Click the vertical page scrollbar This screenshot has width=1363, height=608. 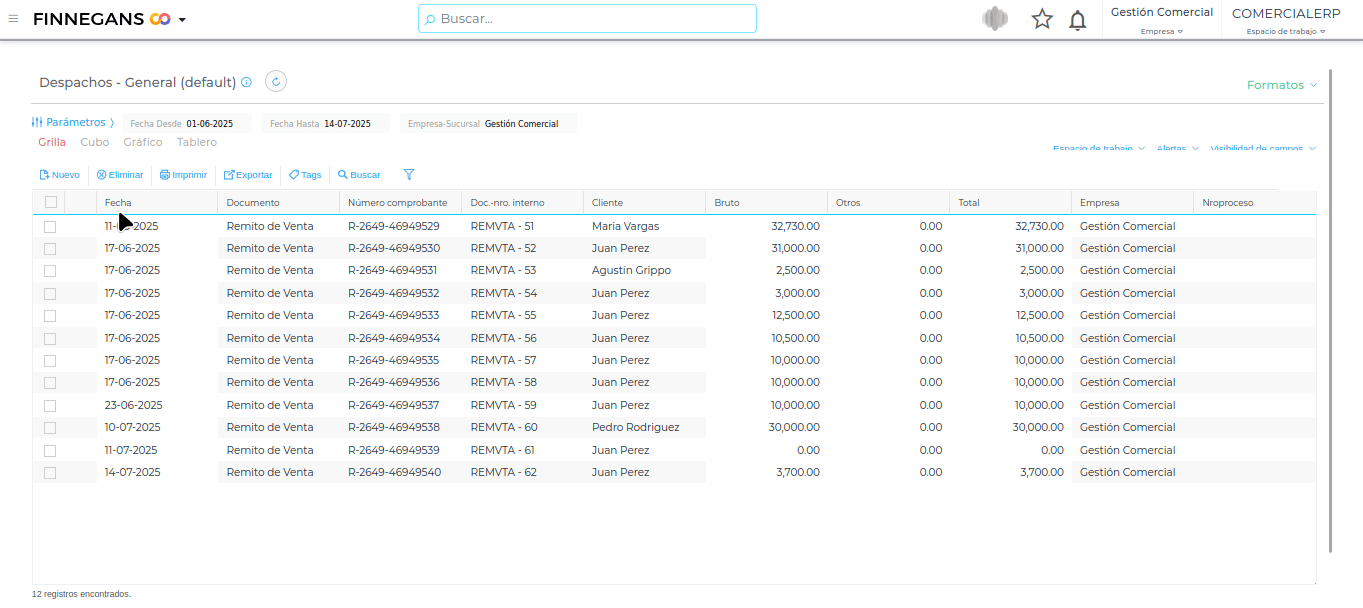coord(1330,310)
